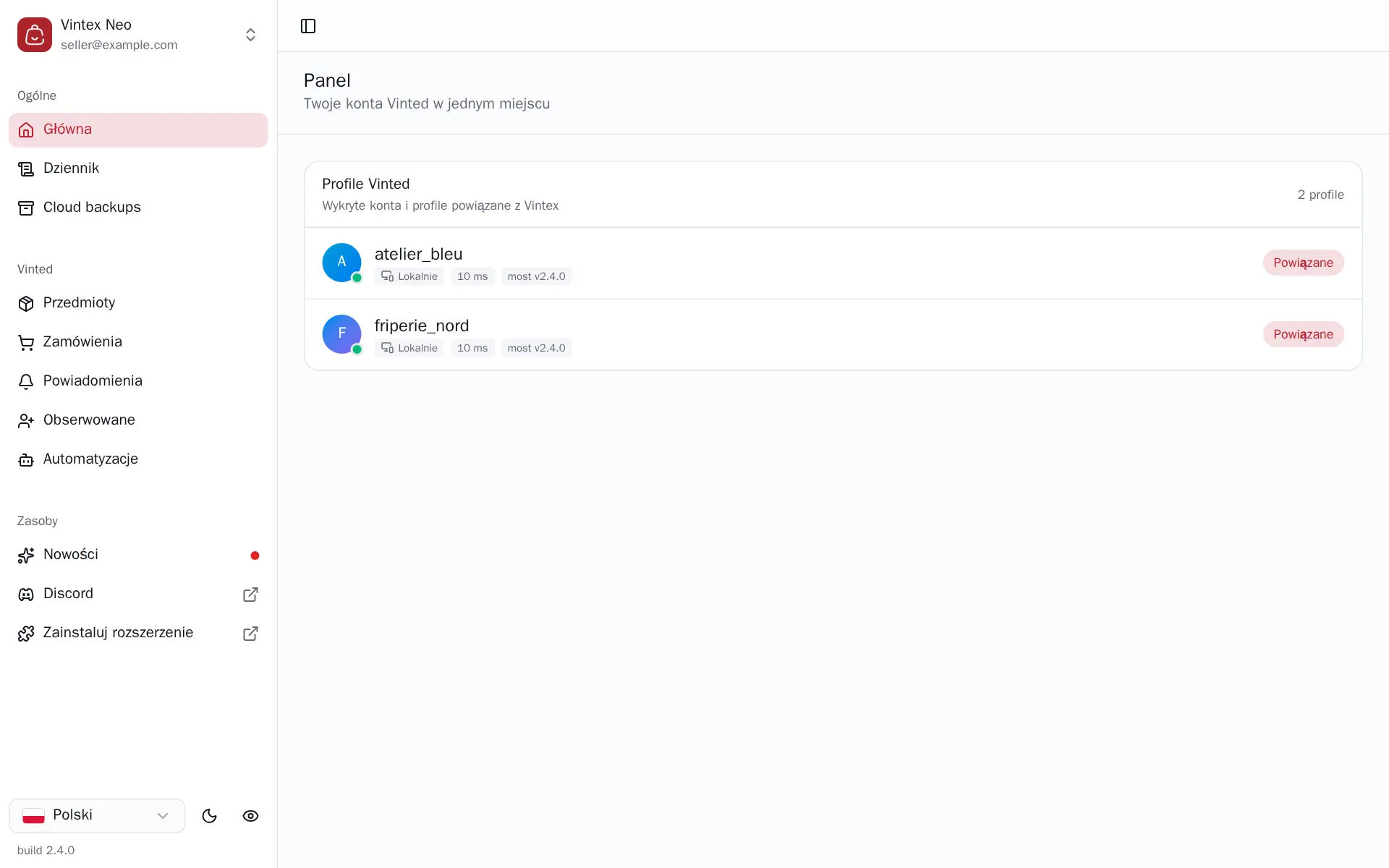Click the 2 profile count label

click(x=1320, y=195)
